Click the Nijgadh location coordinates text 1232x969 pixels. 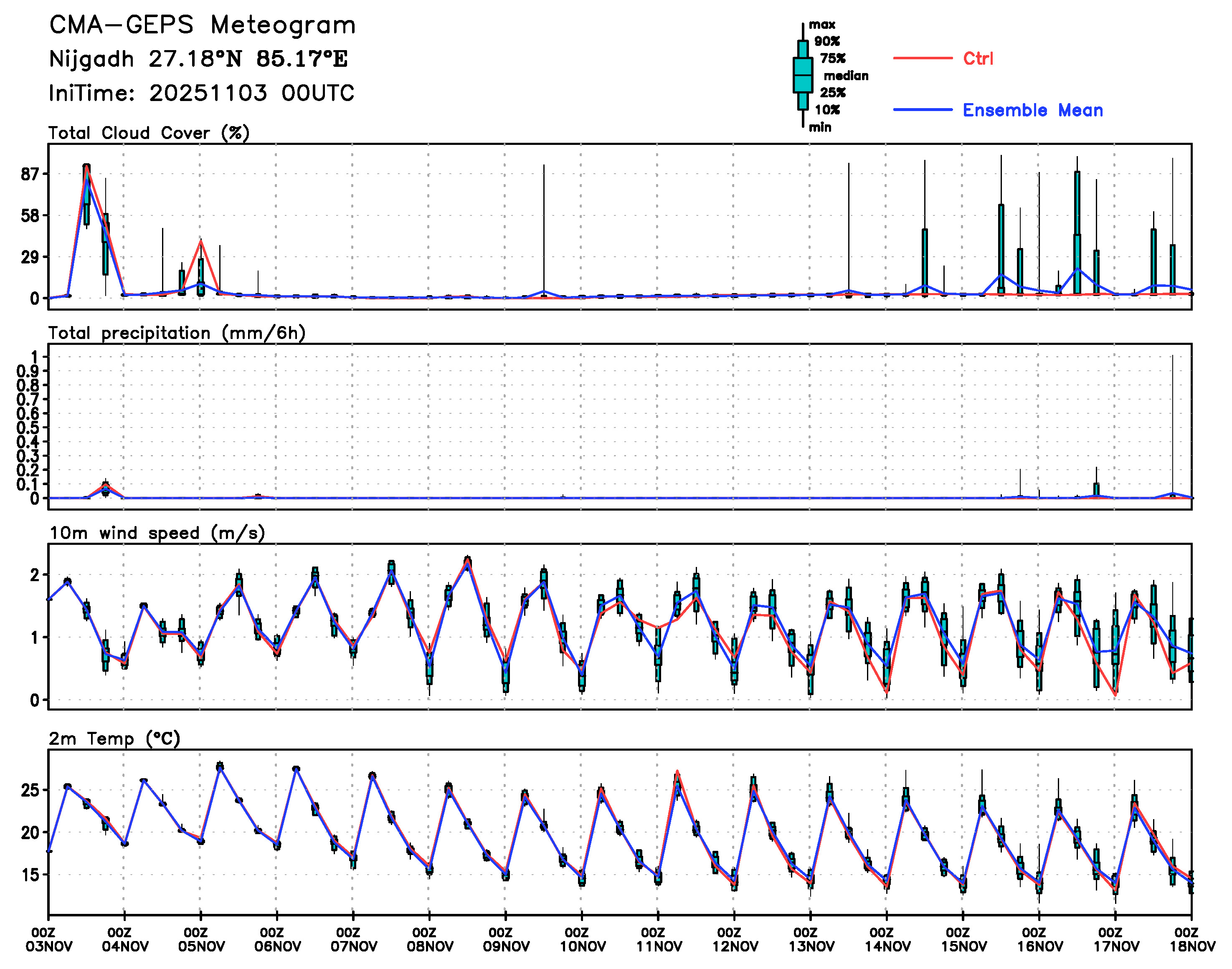pos(199,59)
